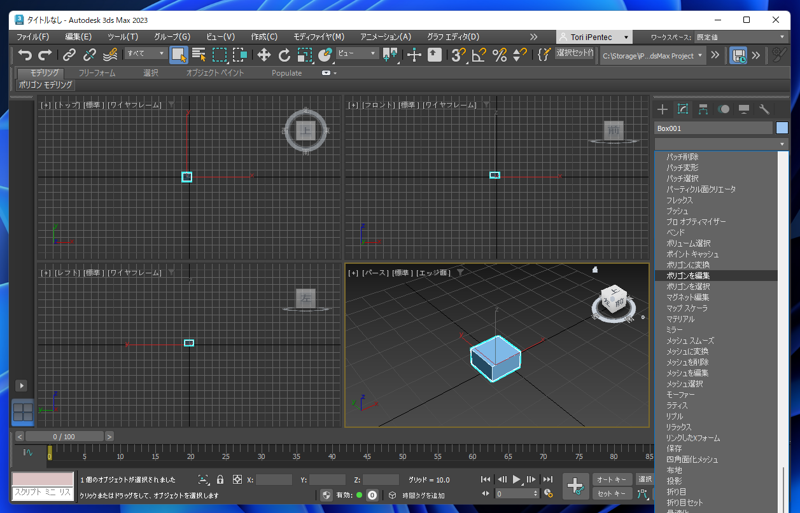Click Use Pivot Point Center icon
This screenshot has height=513, width=800.
(x=390, y=55)
